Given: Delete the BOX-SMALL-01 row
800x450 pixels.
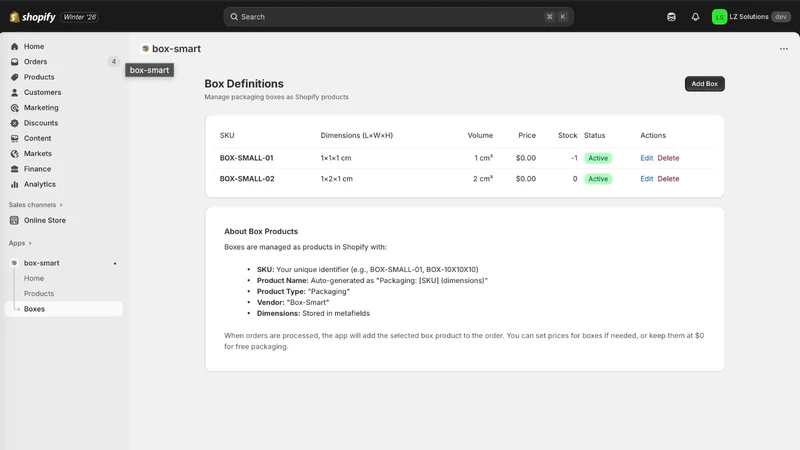Looking at the screenshot, I should coord(668,158).
